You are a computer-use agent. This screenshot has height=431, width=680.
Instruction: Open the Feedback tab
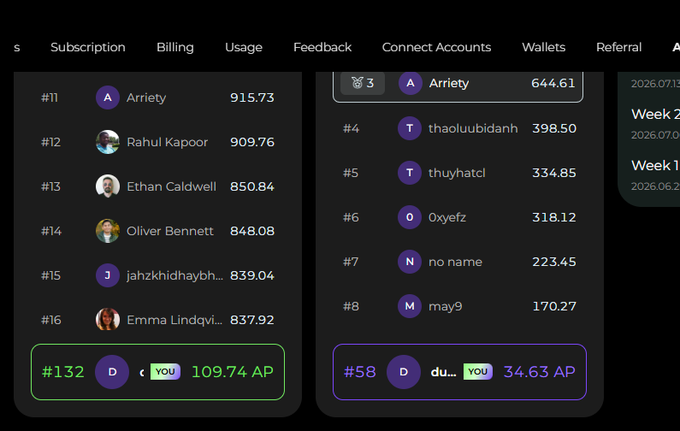pyautogui.click(x=322, y=47)
